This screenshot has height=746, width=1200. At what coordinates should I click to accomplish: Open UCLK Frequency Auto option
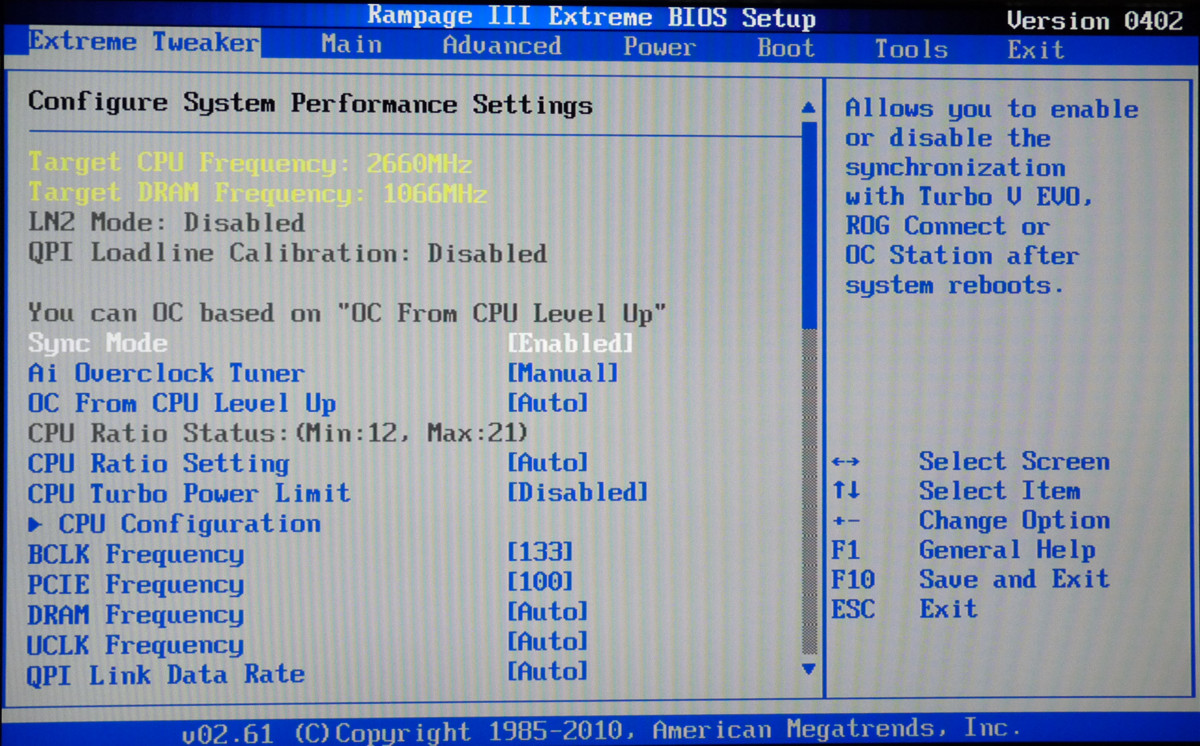(x=547, y=642)
